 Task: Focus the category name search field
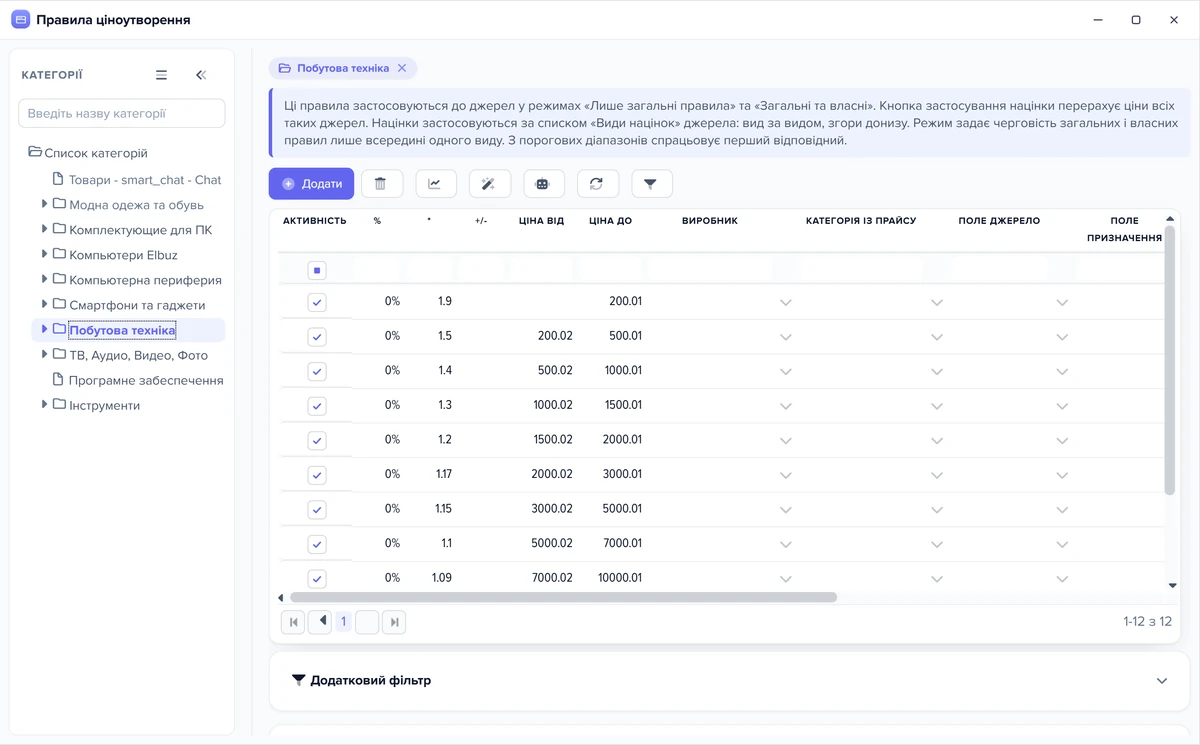(x=122, y=113)
